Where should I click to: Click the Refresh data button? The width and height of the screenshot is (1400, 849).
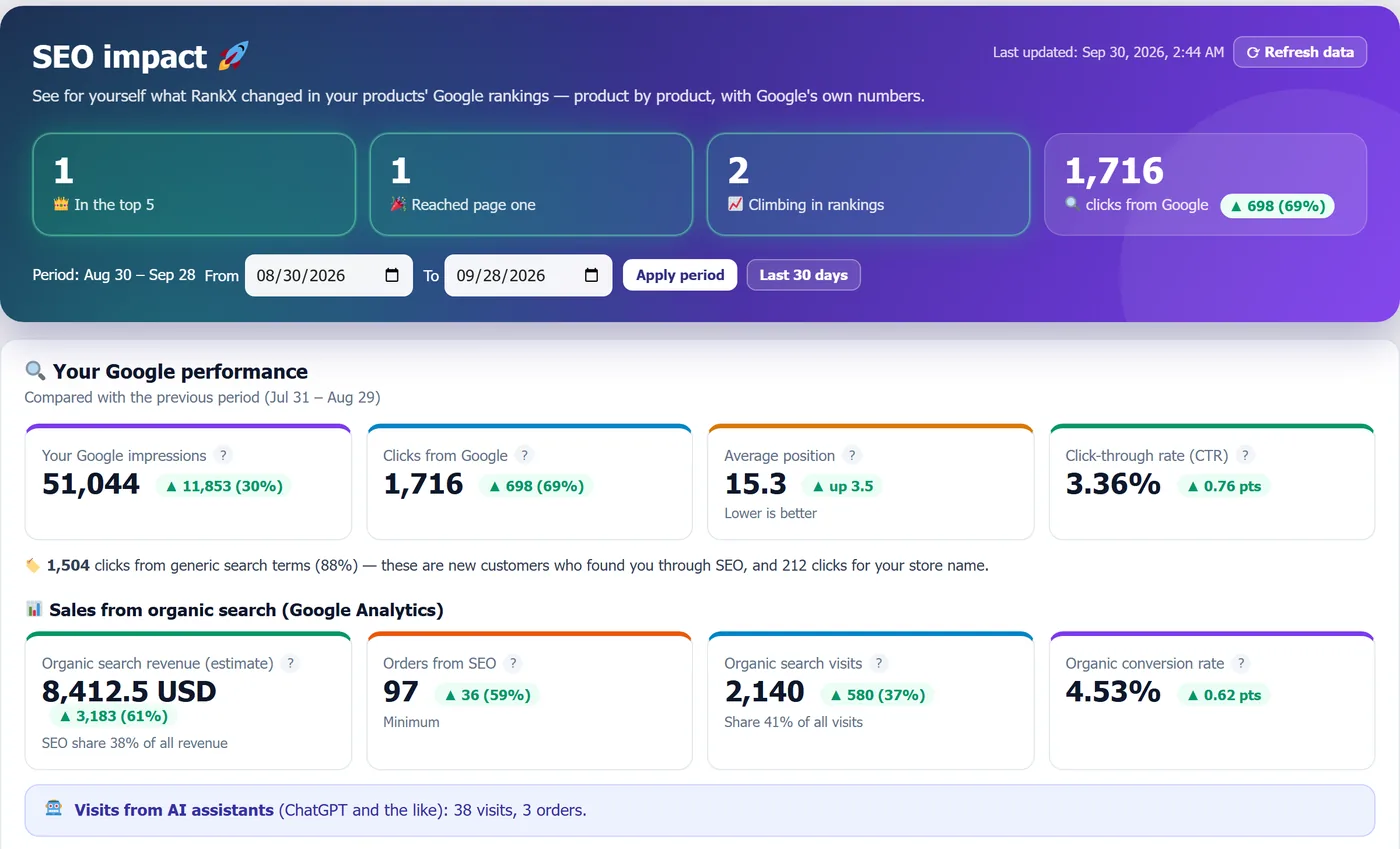(x=1300, y=52)
